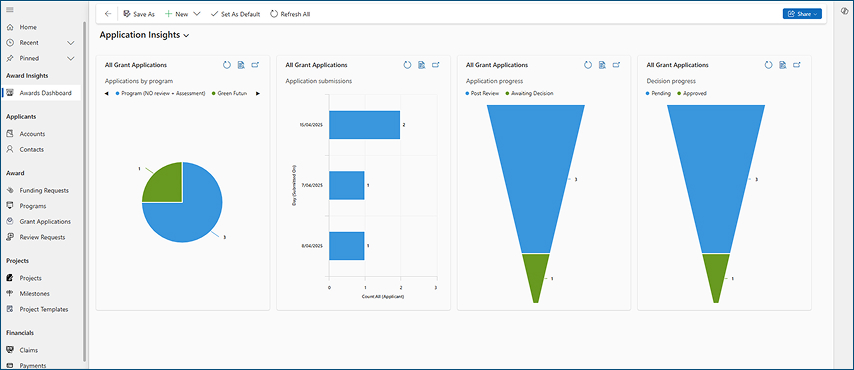
Task: Open the Copilot icon at top right
Action: click(x=844, y=11)
